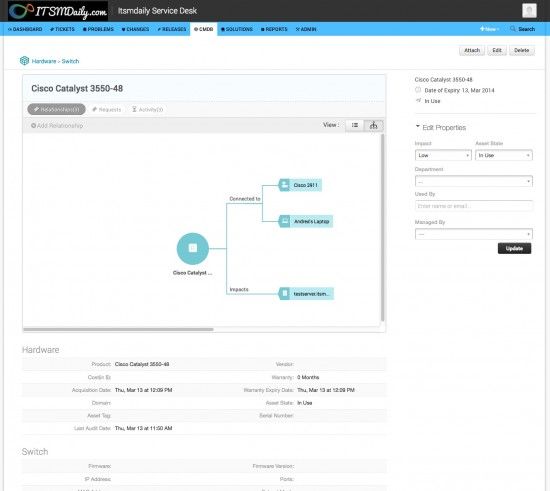Image resolution: width=550 pixels, height=491 pixels.
Task: Go to the Problems section
Action: click(x=98, y=29)
